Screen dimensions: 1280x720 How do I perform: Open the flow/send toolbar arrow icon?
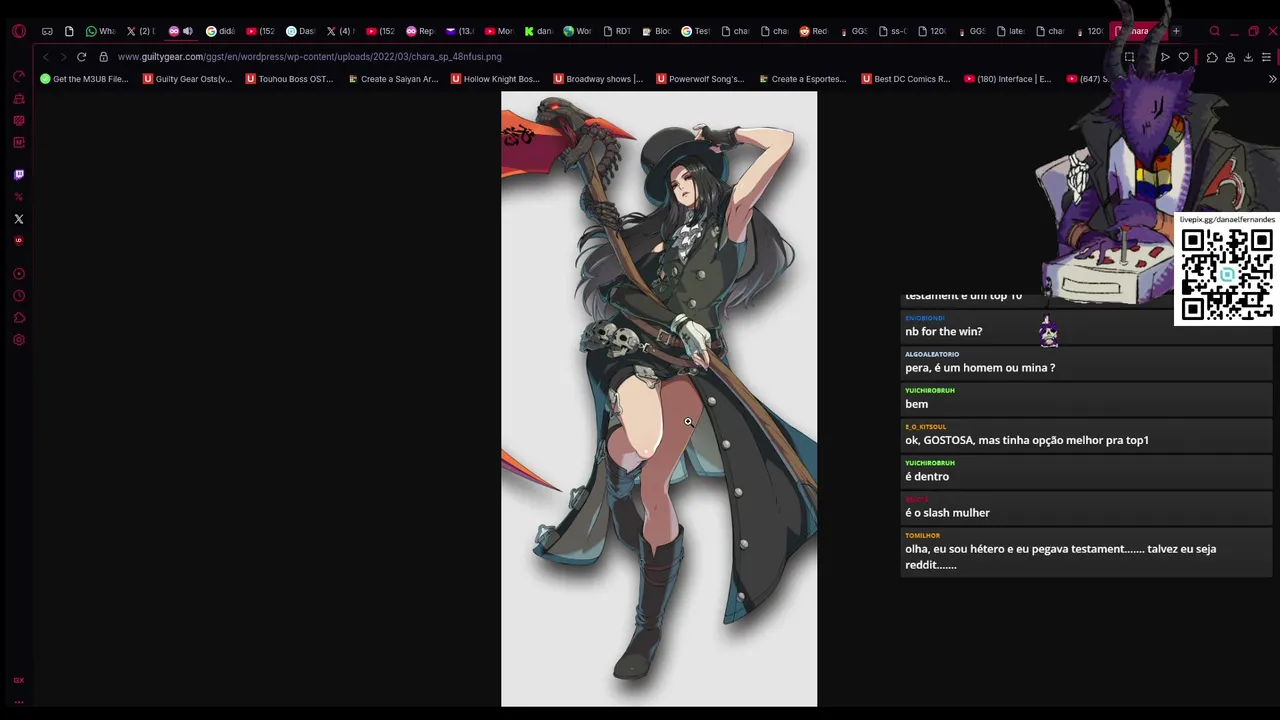click(1165, 57)
